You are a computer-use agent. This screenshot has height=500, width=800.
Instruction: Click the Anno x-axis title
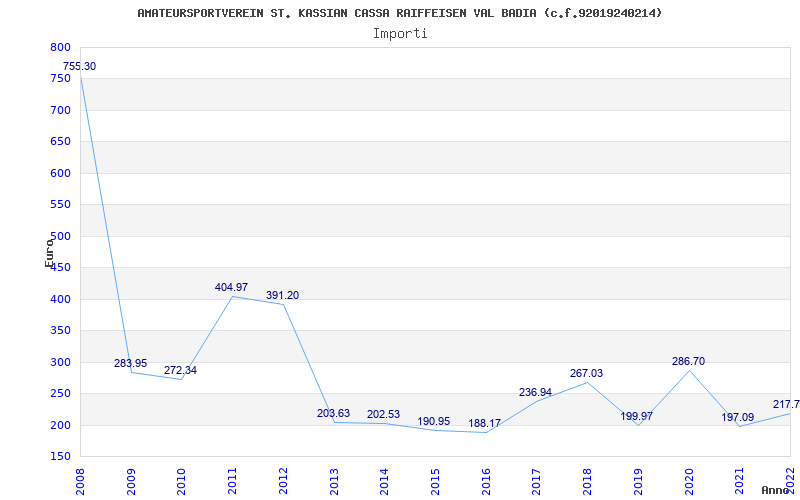coord(777,490)
